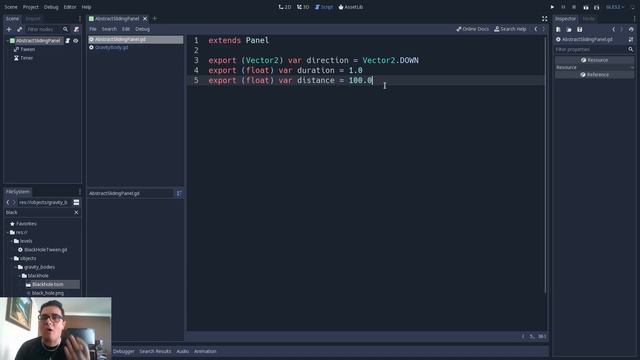Save the current resource in Inspector

(580, 29)
